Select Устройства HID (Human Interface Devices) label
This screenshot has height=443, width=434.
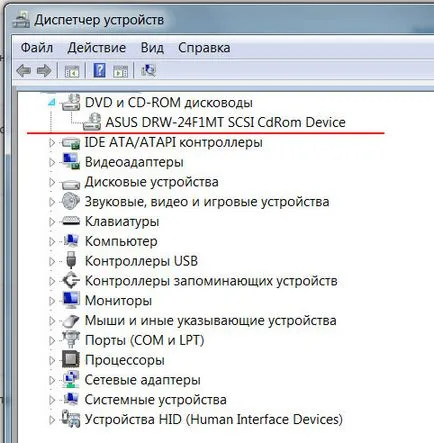[x=214, y=420]
